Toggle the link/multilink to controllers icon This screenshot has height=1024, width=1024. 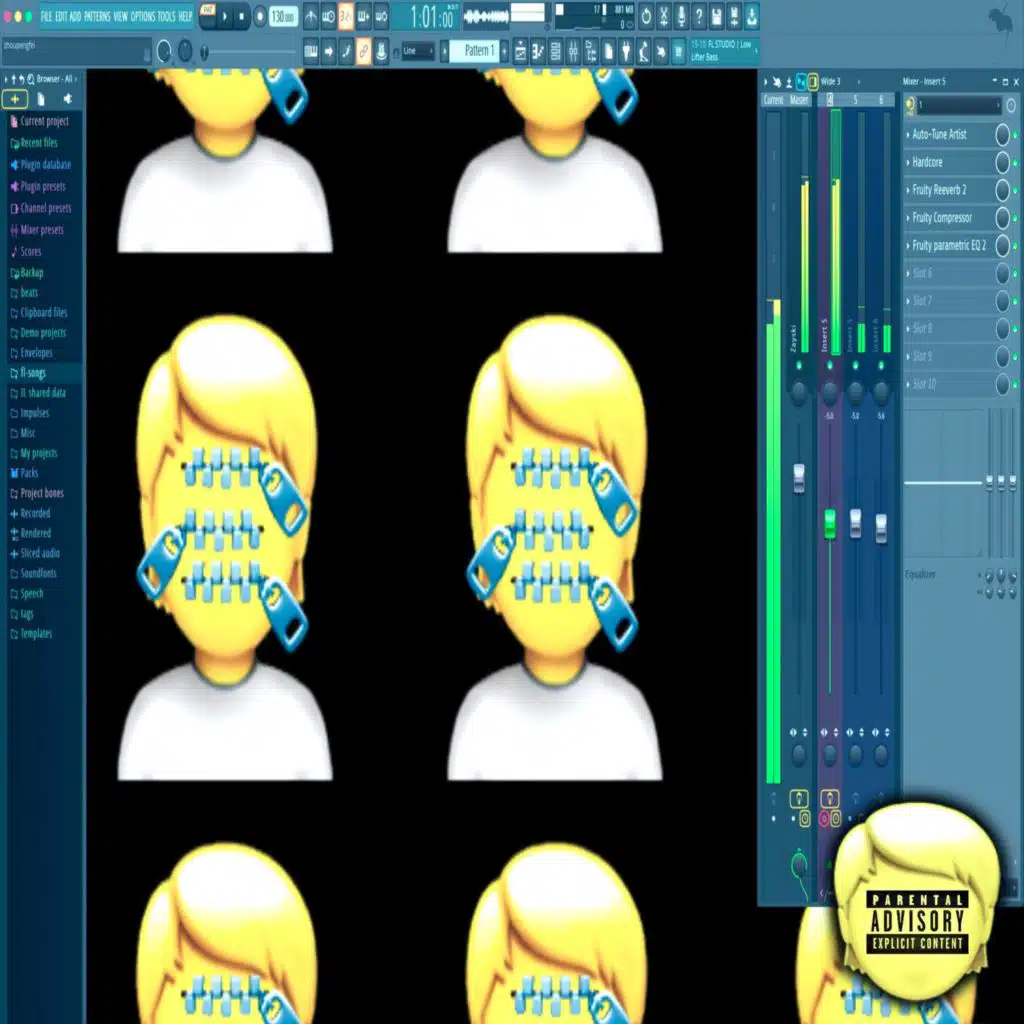tap(364, 52)
